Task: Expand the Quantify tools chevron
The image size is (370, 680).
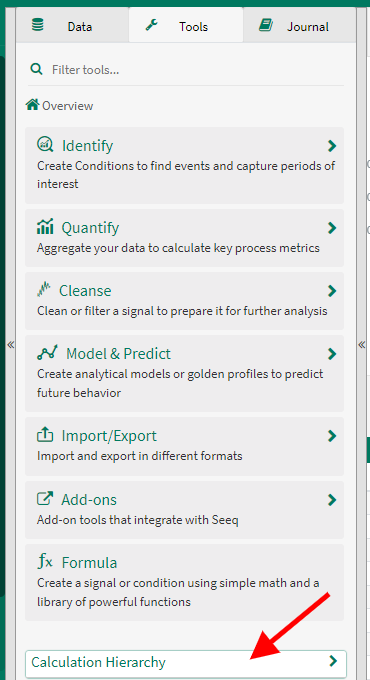Action: (332, 228)
